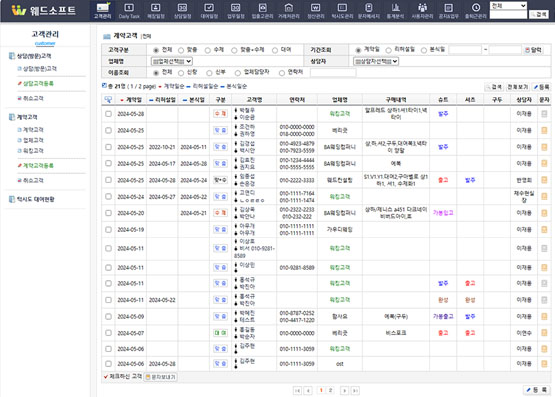Open 업체고객 in the sidebar

click(x=33, y=140)
